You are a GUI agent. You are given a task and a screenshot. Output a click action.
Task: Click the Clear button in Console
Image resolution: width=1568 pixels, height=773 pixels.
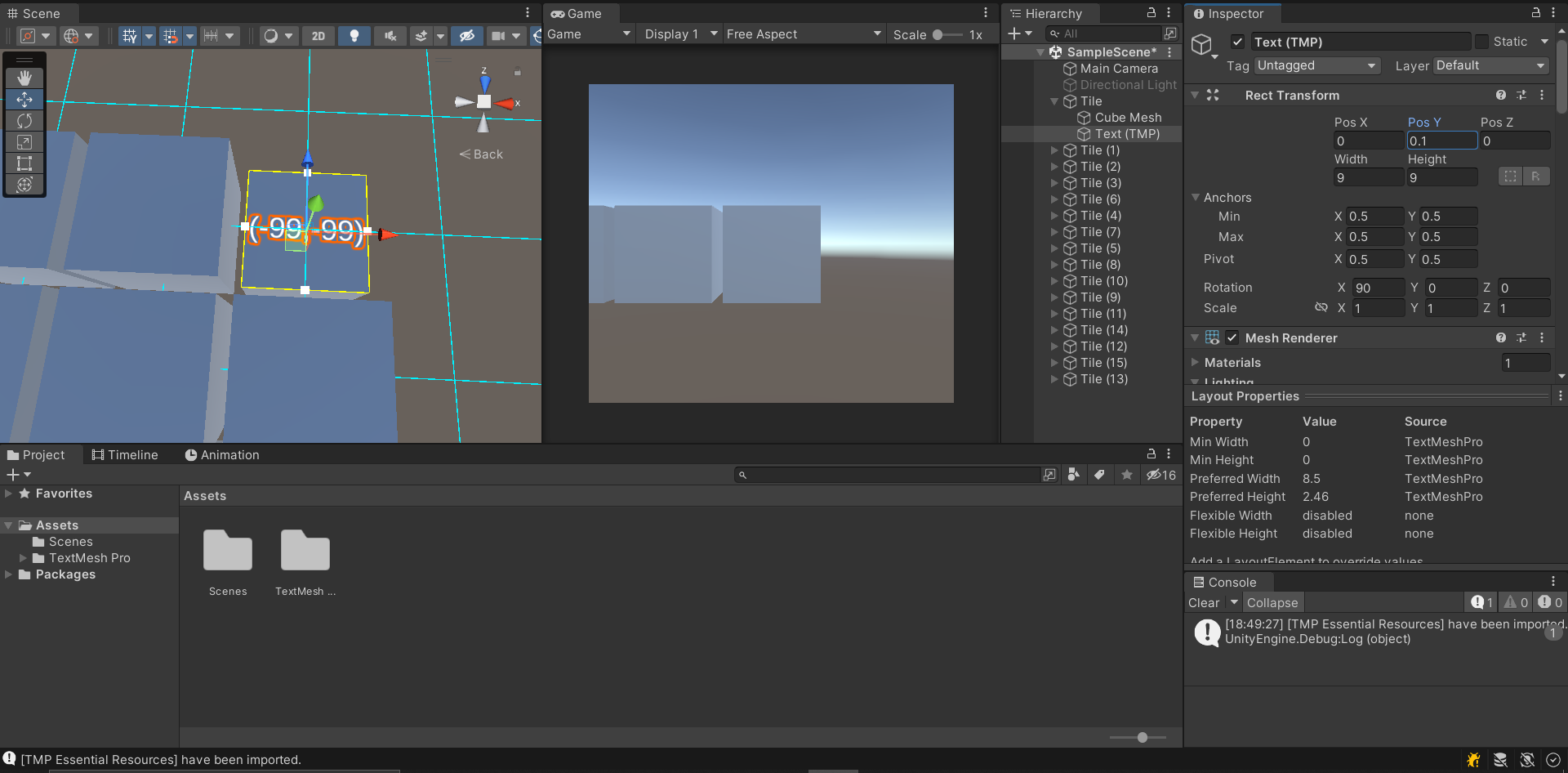click(1204, 602)
